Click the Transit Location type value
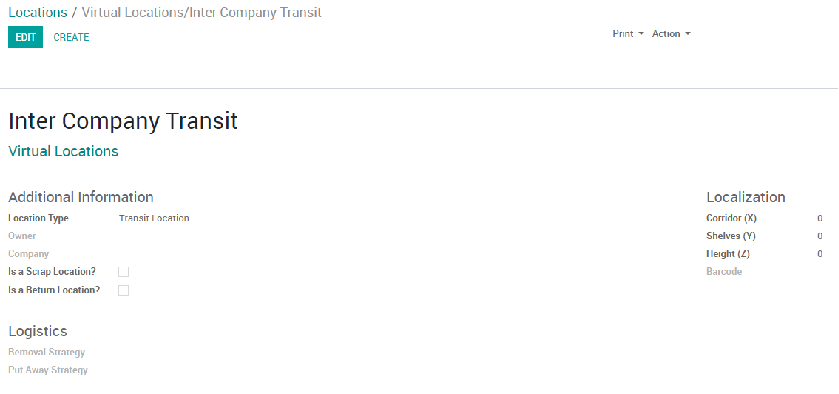Viewport: 839px width, 394px height. click(154, 218)
